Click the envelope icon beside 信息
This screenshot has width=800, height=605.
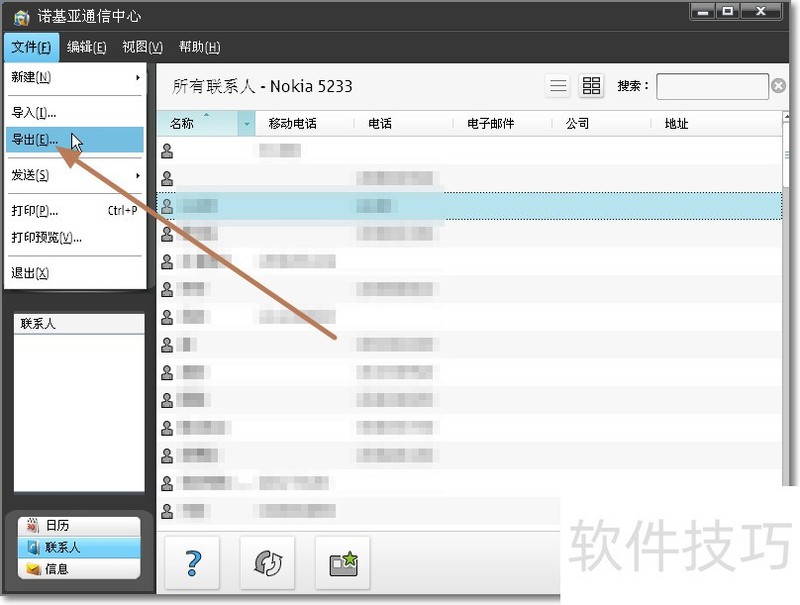(x=34, y=569)
